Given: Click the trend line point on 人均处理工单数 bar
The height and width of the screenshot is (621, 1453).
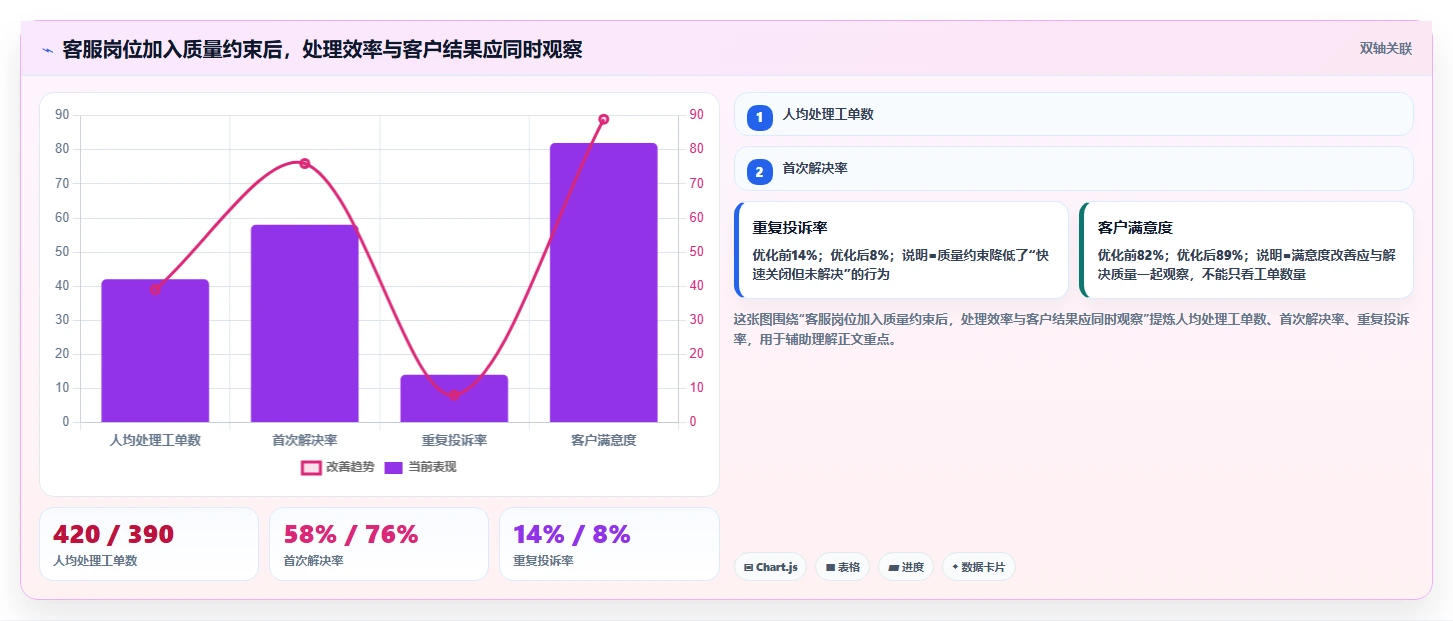Looking at the screenshot, I should (155, 289).
